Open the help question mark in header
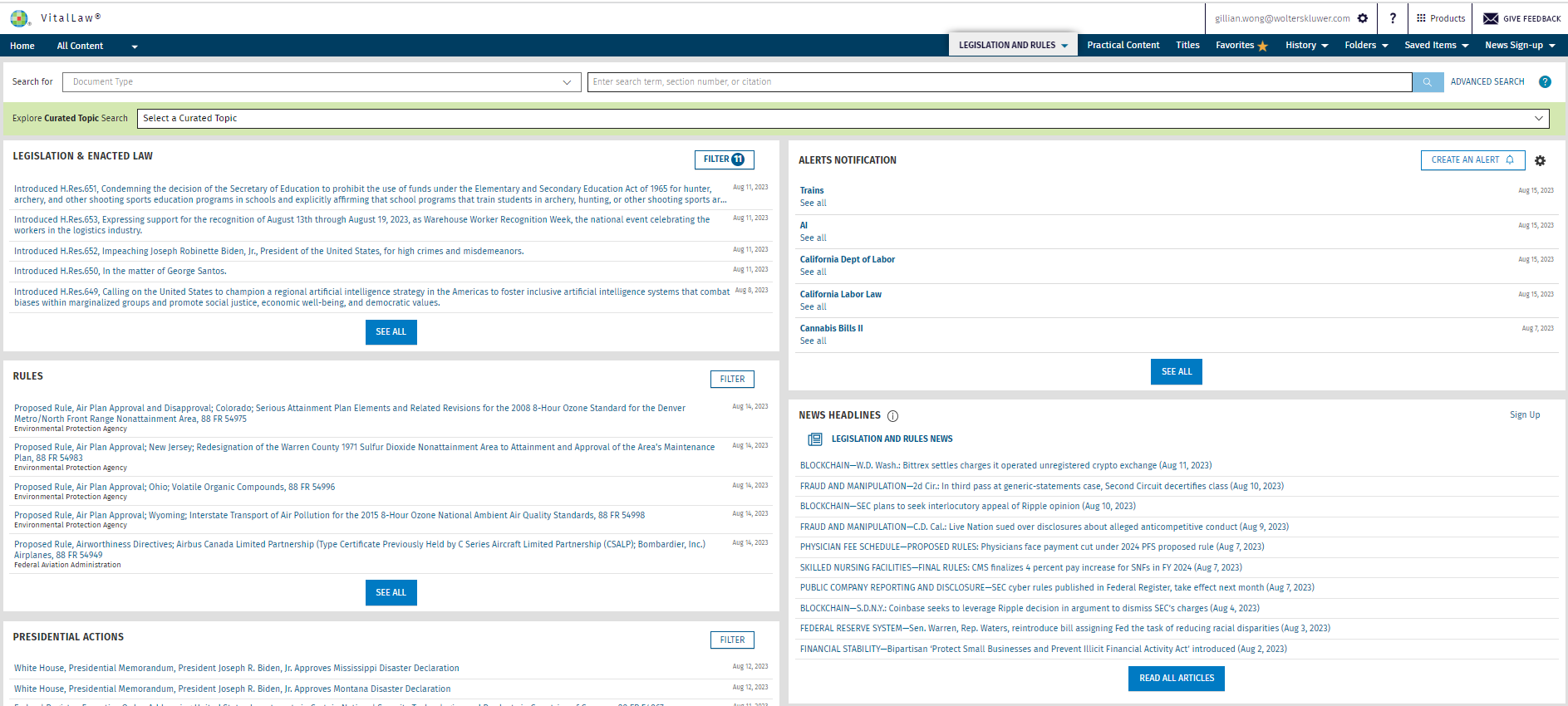Image resolution: width=1568 pixels, height=706 pixels. coord(1393,18)
